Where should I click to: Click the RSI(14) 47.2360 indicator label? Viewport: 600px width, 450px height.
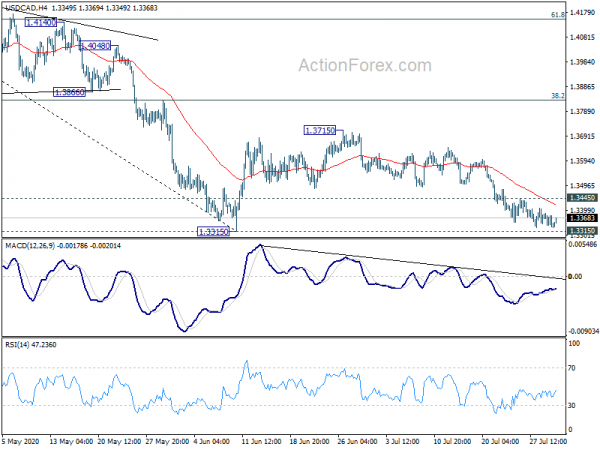point(31,345)
